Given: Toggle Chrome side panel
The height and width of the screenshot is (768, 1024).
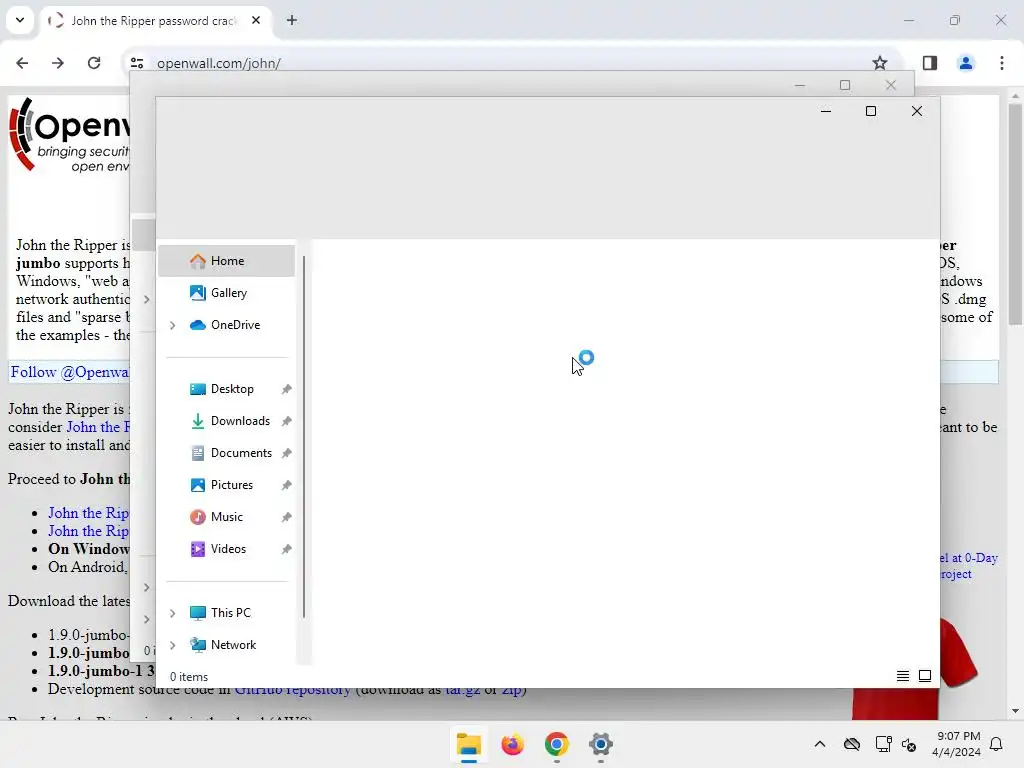Looking at the screenshot, I should click(930, 63).
